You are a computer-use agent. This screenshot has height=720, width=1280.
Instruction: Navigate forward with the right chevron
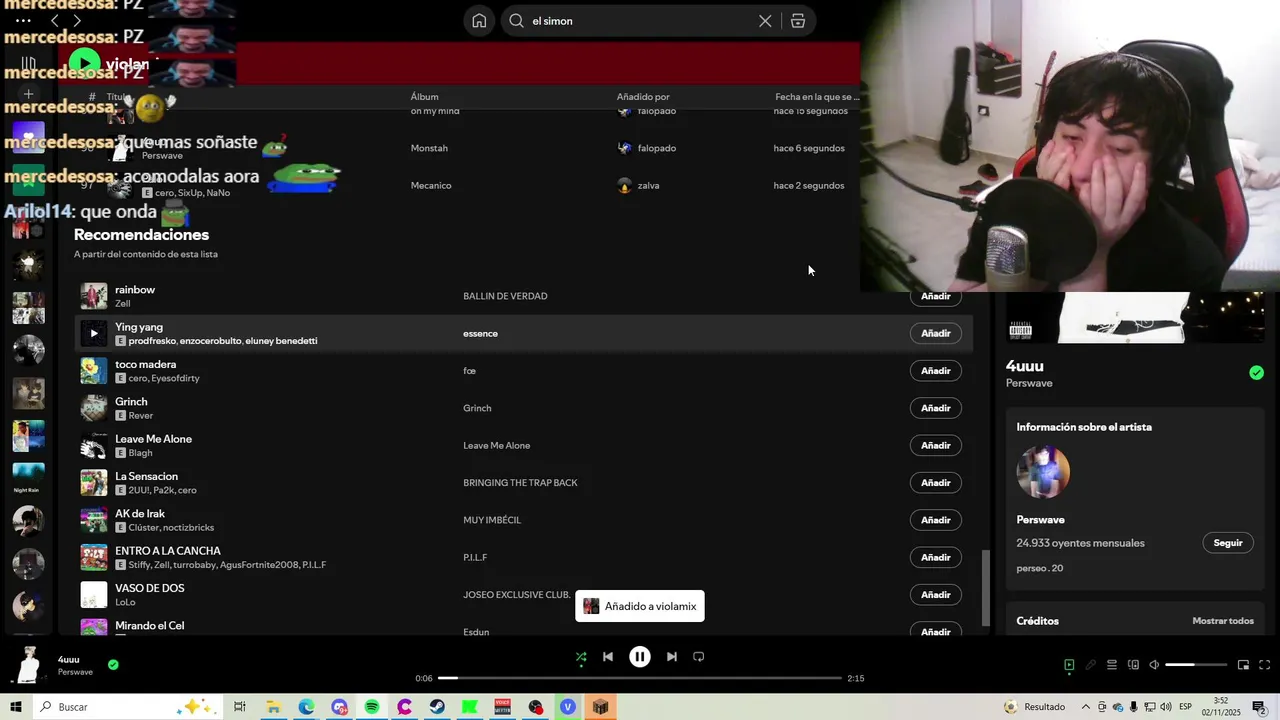(x=77, y=20)
